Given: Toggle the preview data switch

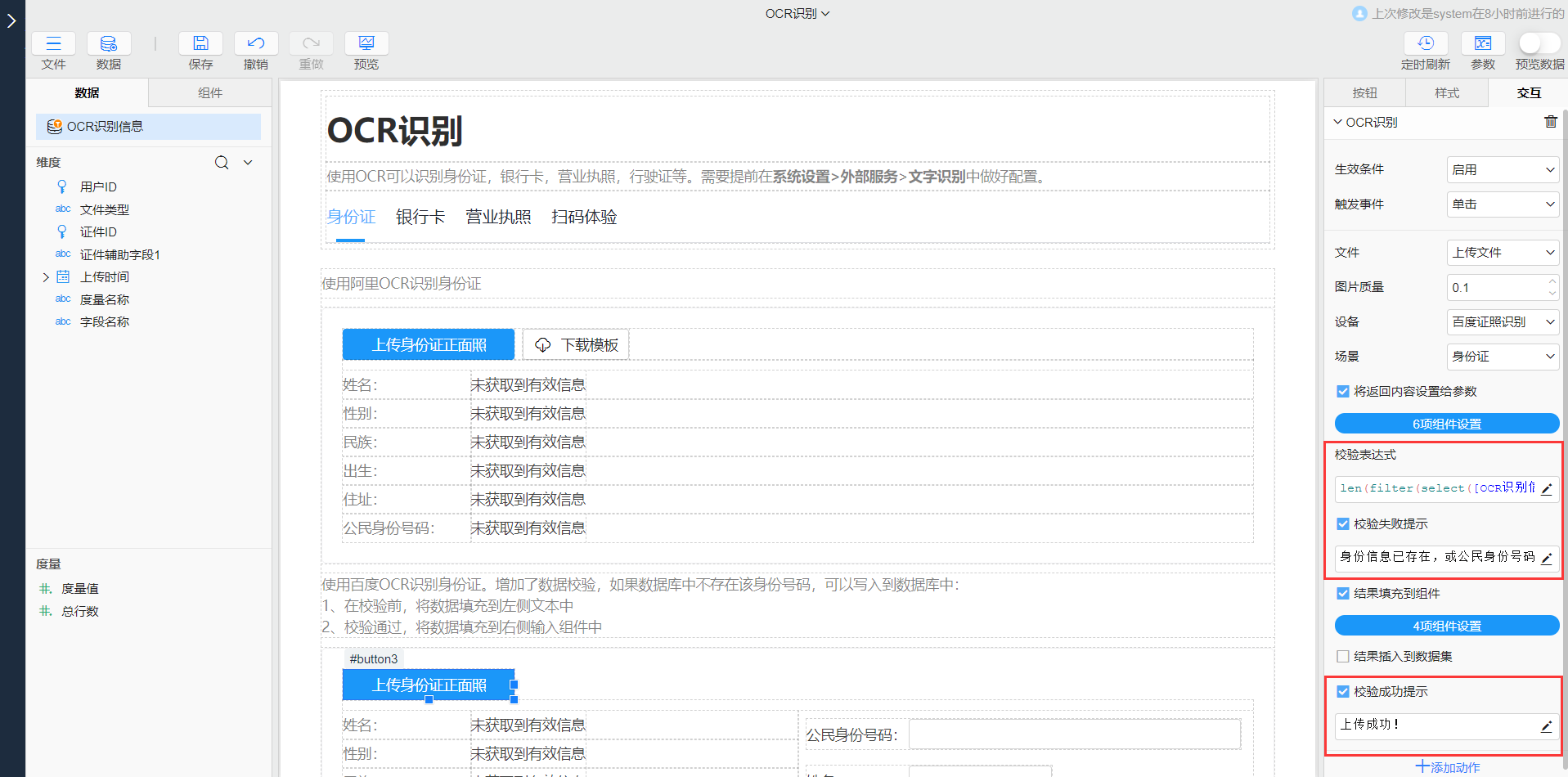Looking at the screenshot, I should point(1539,43).
